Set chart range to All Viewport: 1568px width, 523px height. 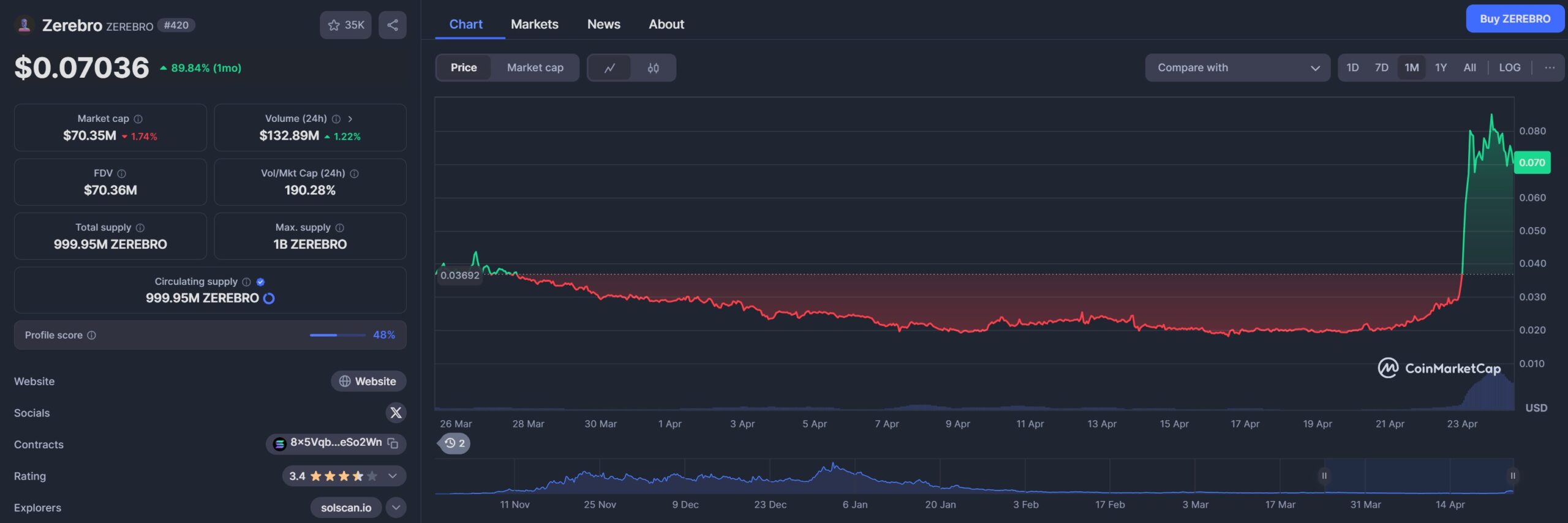tap(1470, 68)
